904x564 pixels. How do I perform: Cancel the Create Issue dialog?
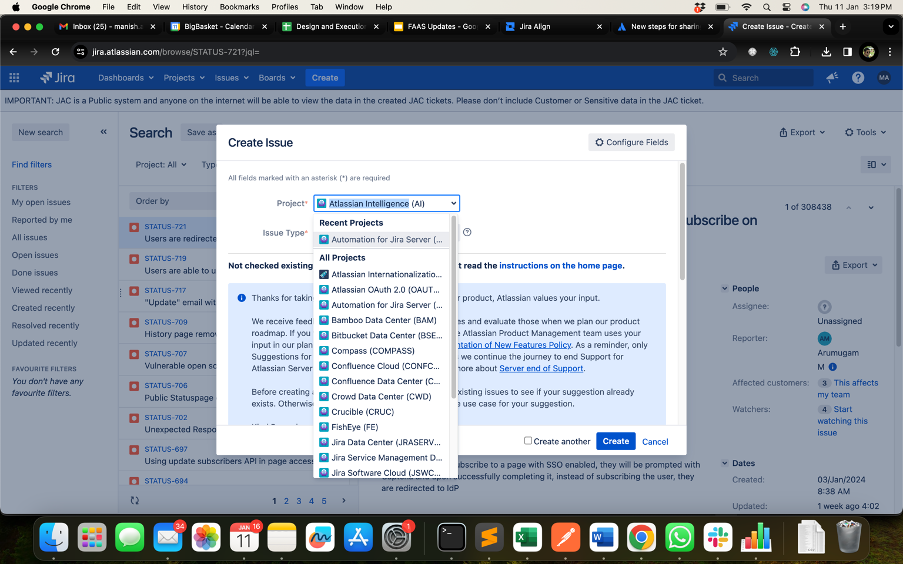click(x=655, y=442)
